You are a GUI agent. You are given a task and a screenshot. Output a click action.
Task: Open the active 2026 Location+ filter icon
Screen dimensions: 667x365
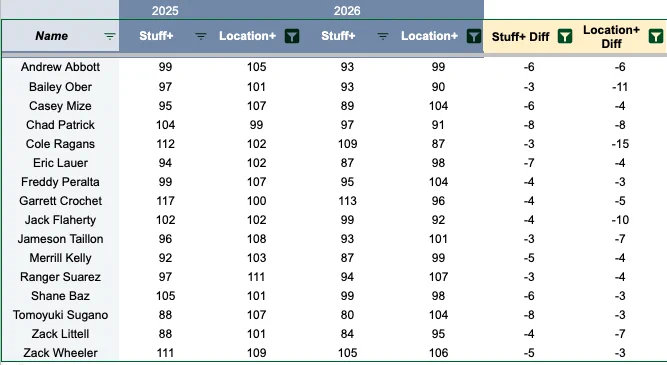(x=474, y=37)
